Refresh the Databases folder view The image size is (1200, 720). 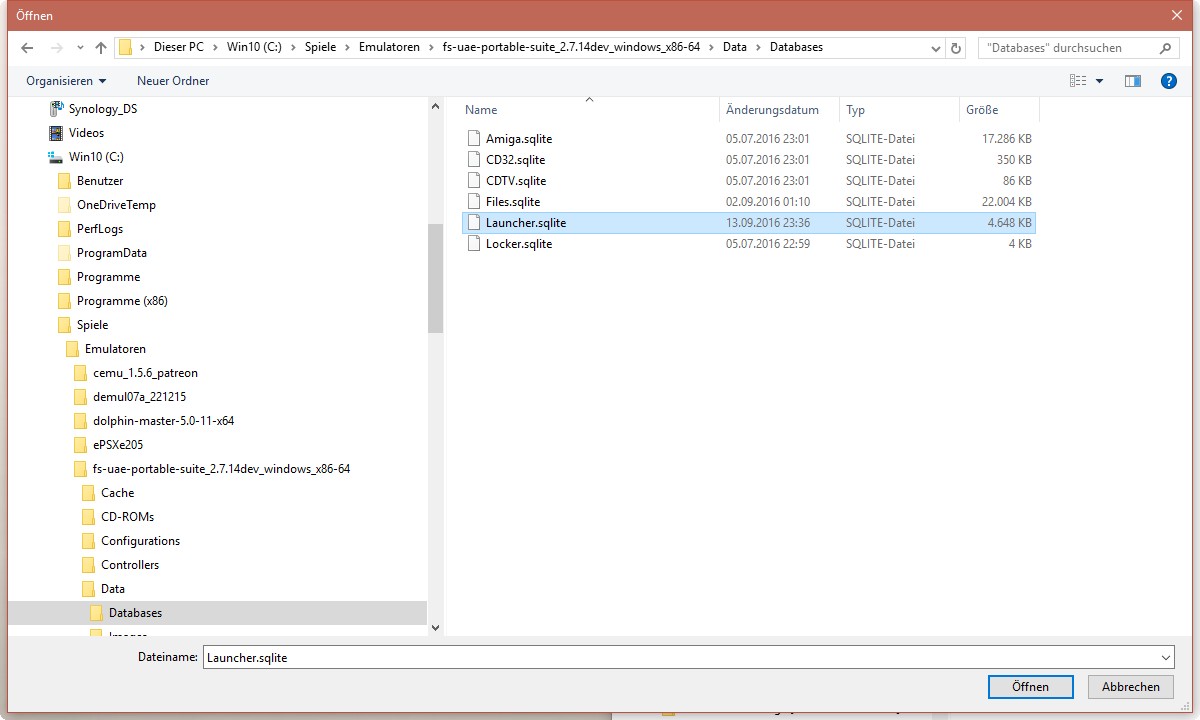coord(956,48)
